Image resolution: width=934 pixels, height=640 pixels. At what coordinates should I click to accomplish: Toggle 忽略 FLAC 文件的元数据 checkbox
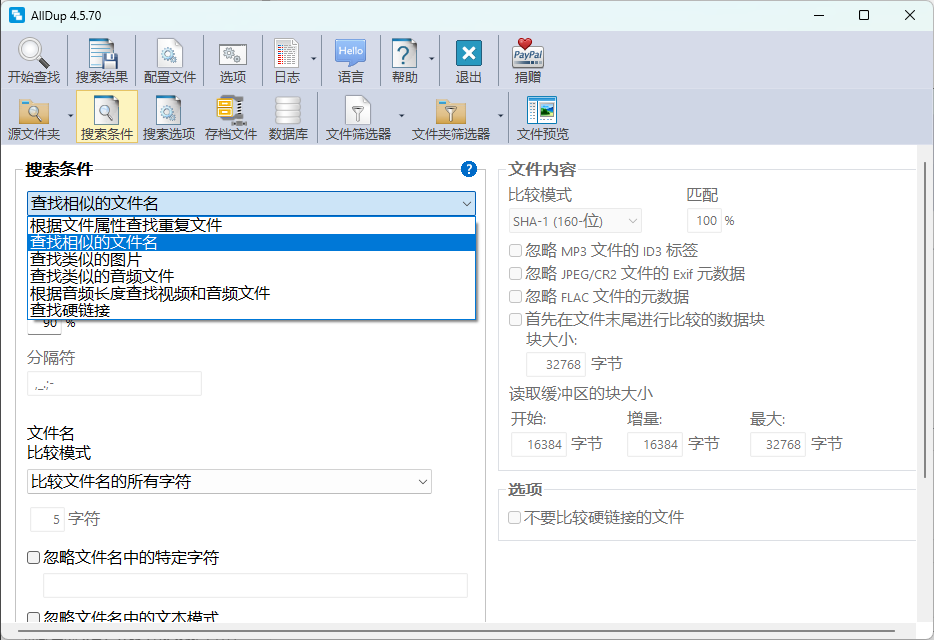tap(515, 296)
